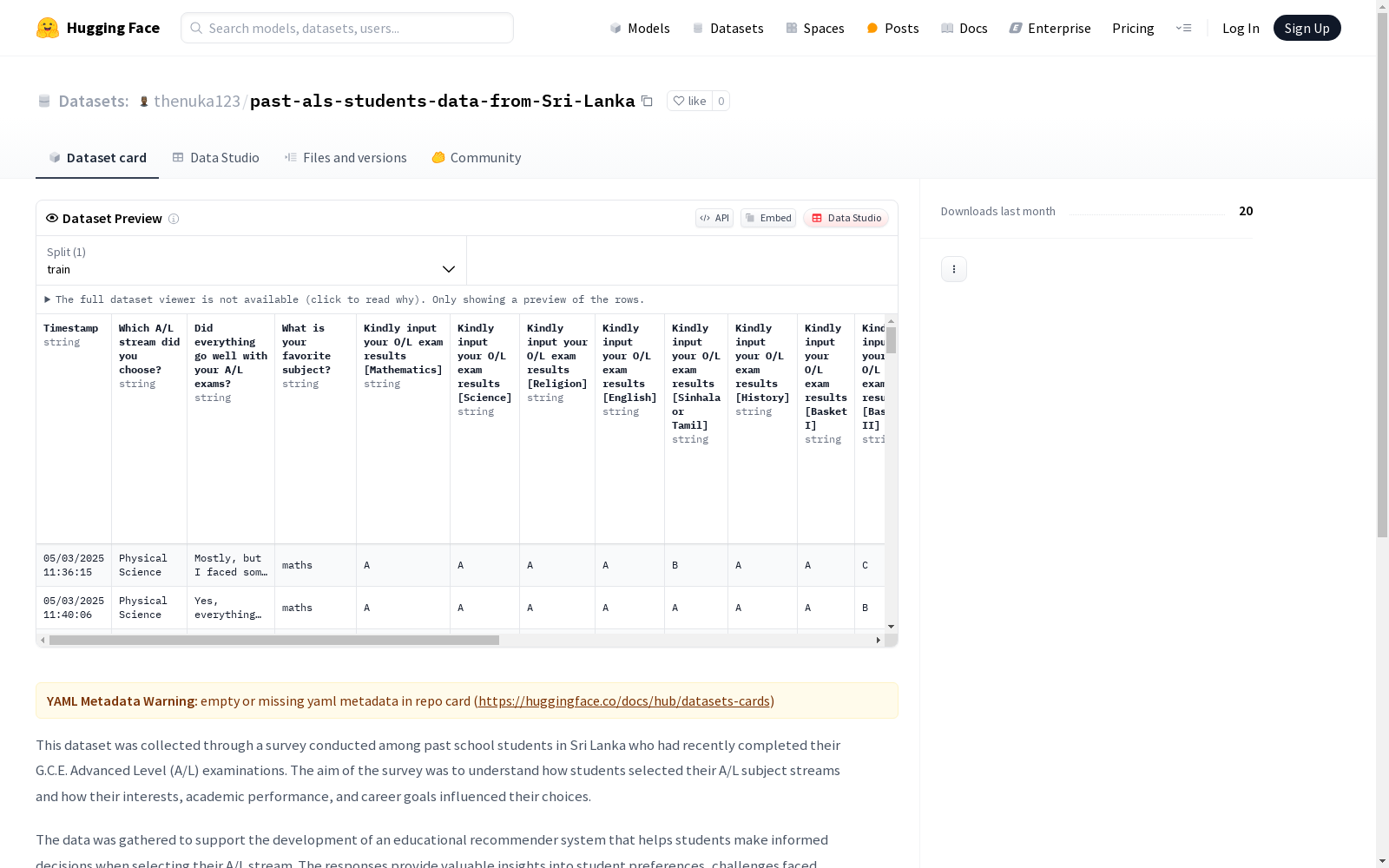Click the Hugging Face logo icon
Screen dimensions: 1389x868
tap(48, 28)
